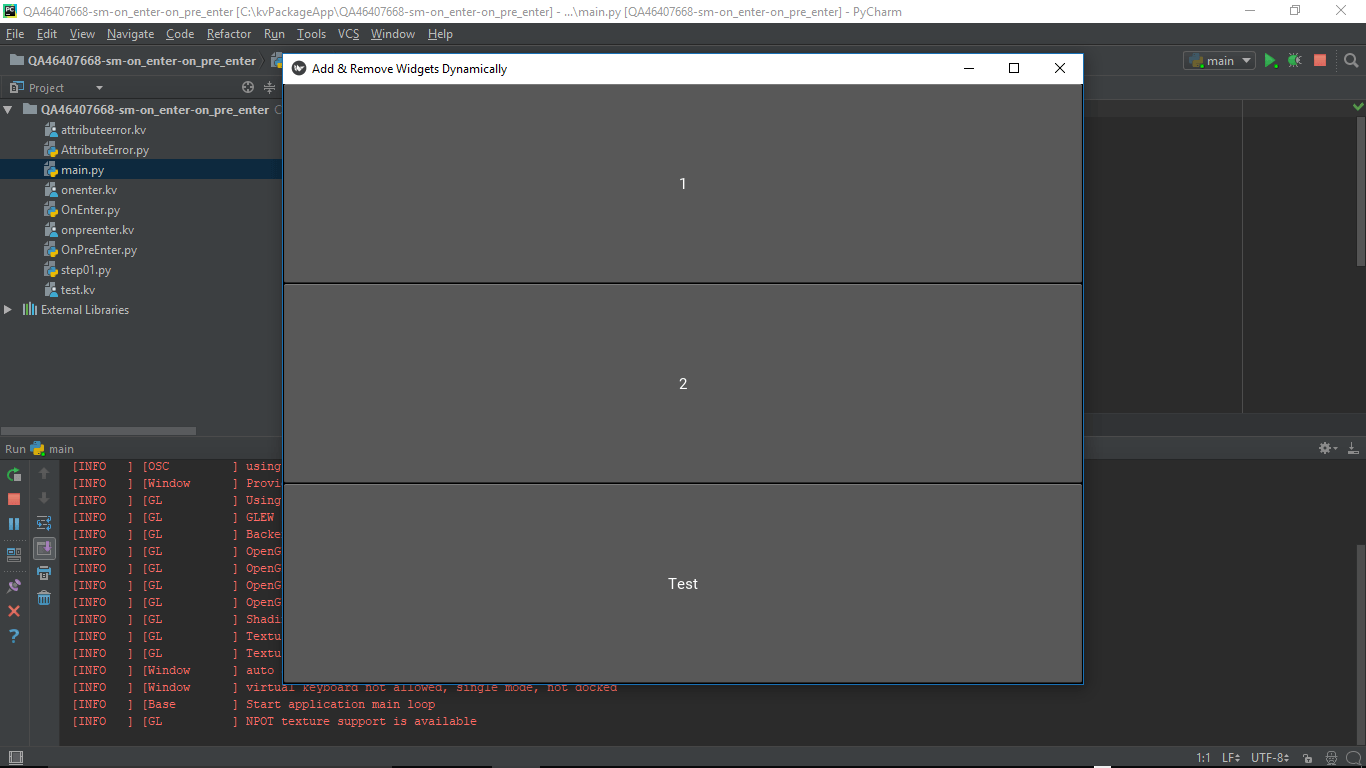Select attributeerror.kv in project tree
The height and width of the screenshot is (768, 1366).
point(103,130)
